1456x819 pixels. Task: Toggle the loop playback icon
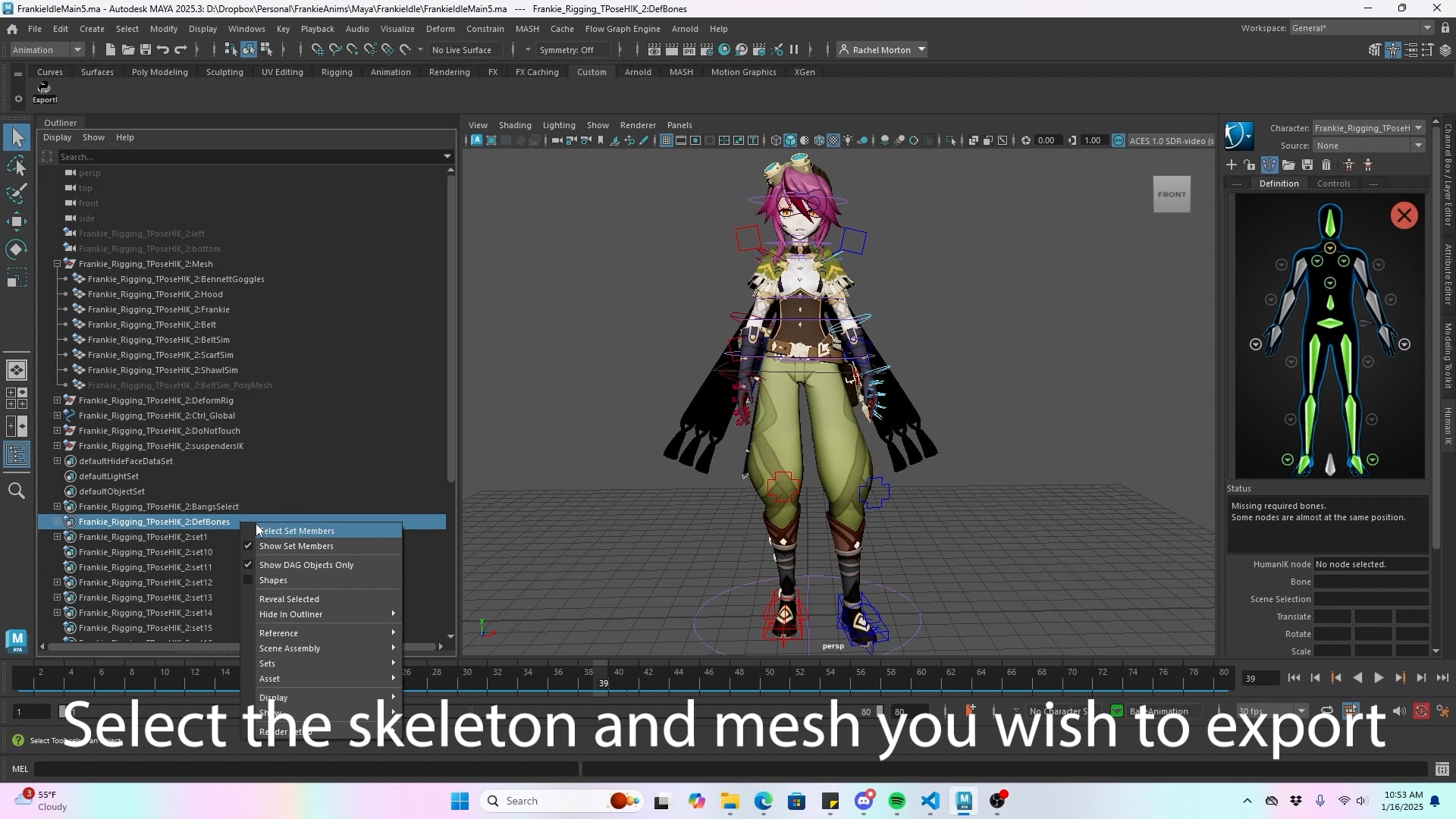(x=1326, y=711)
